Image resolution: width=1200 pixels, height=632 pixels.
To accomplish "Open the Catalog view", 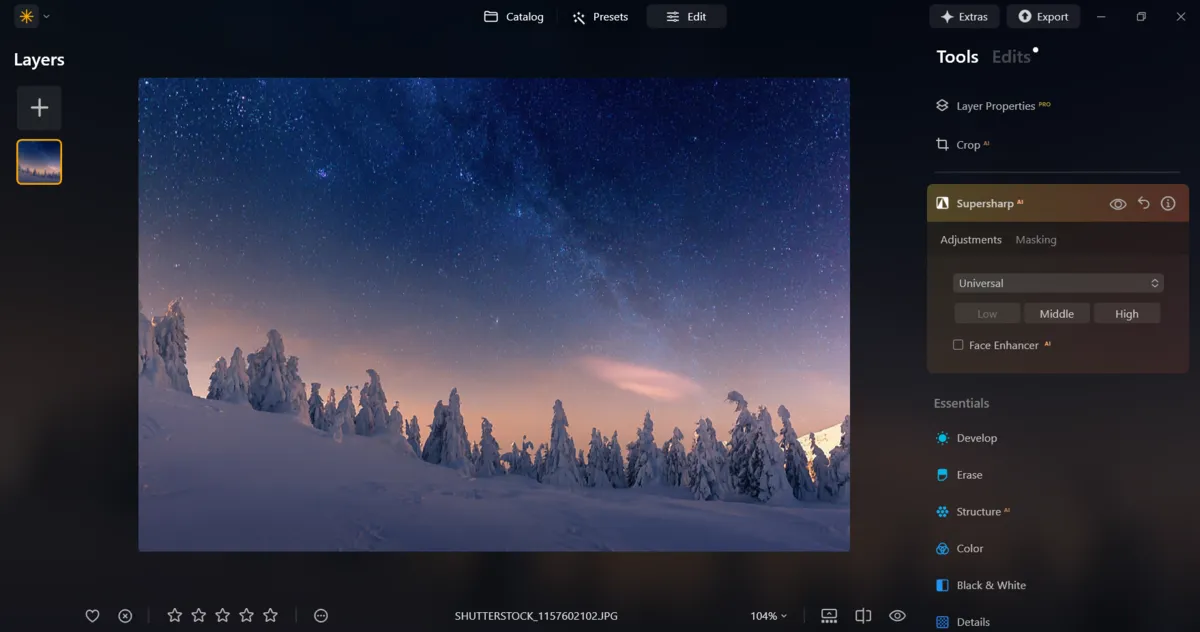I will click(x=513, y=16).
